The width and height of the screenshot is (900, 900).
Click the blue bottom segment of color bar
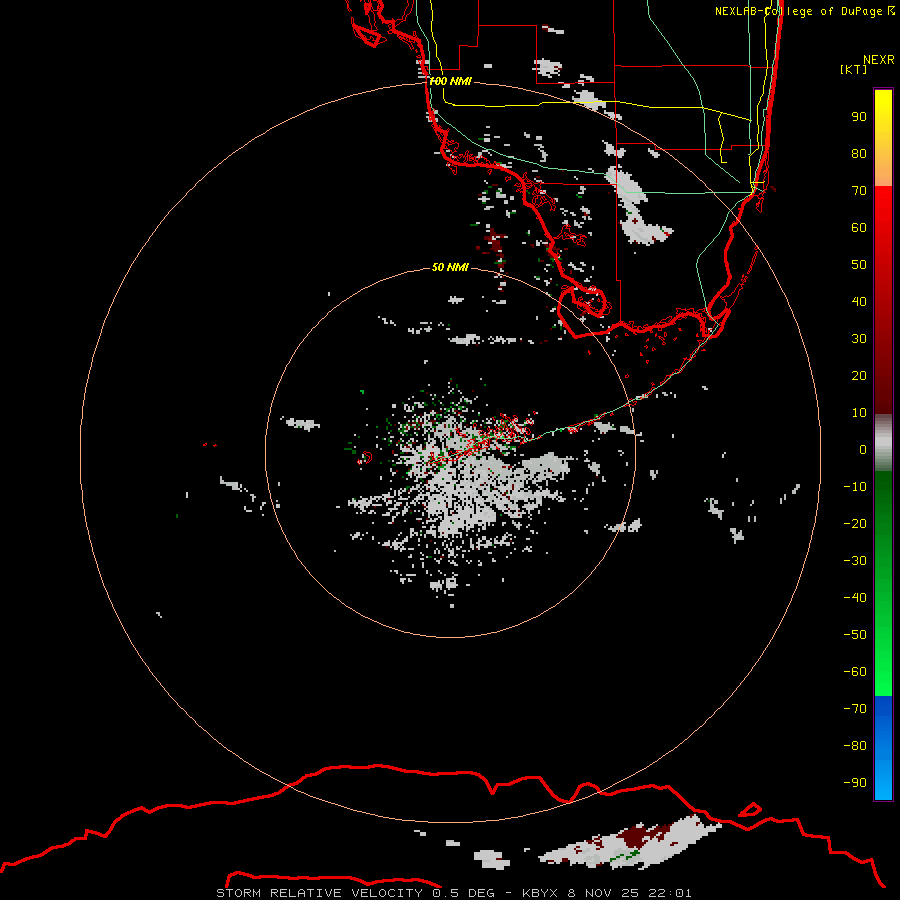point(883,748)
